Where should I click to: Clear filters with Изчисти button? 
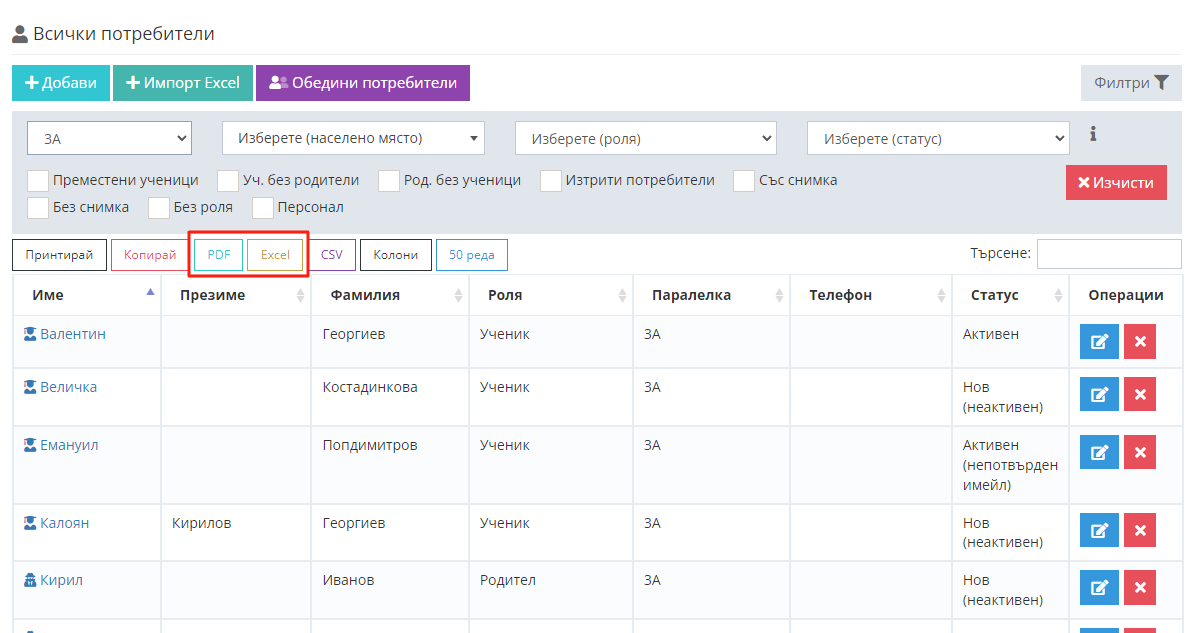1116,183
